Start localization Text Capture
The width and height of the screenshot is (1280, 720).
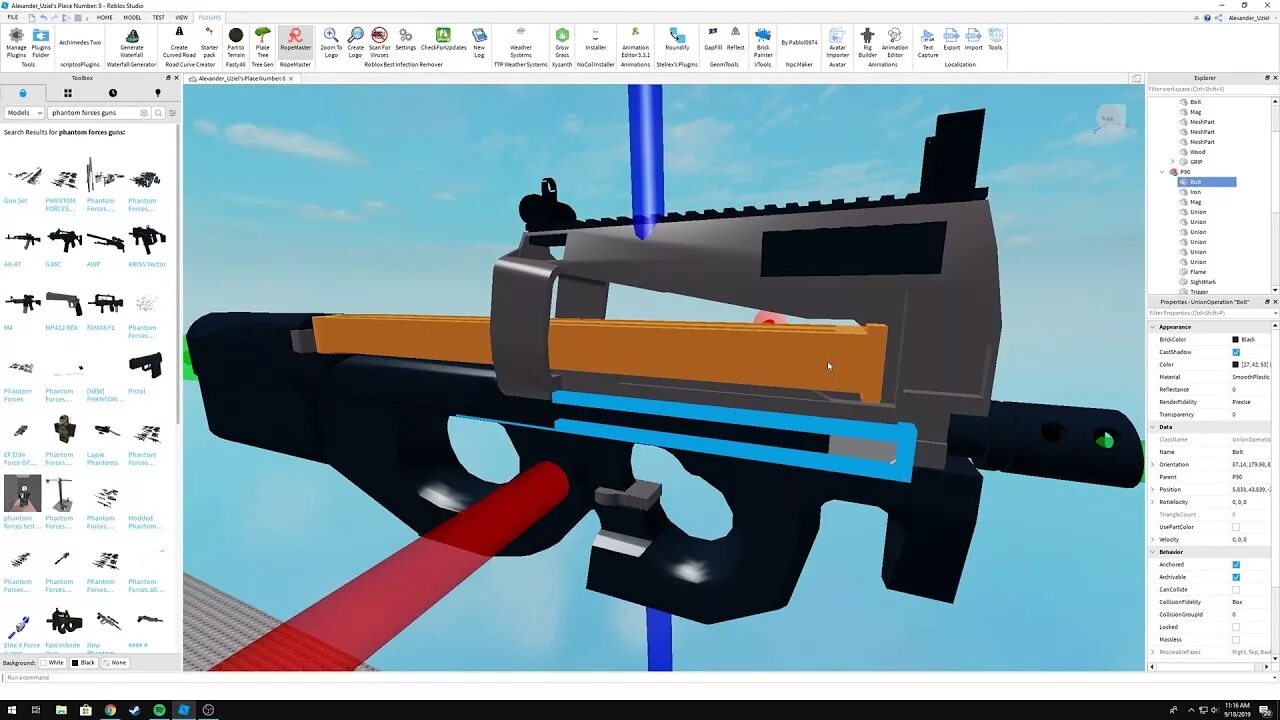point(928,42)
